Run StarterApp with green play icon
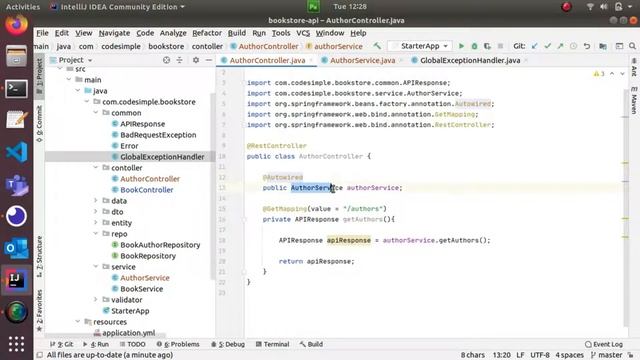Image resolution: width=640 pixels, height=360 pixels. pos(461,46)
